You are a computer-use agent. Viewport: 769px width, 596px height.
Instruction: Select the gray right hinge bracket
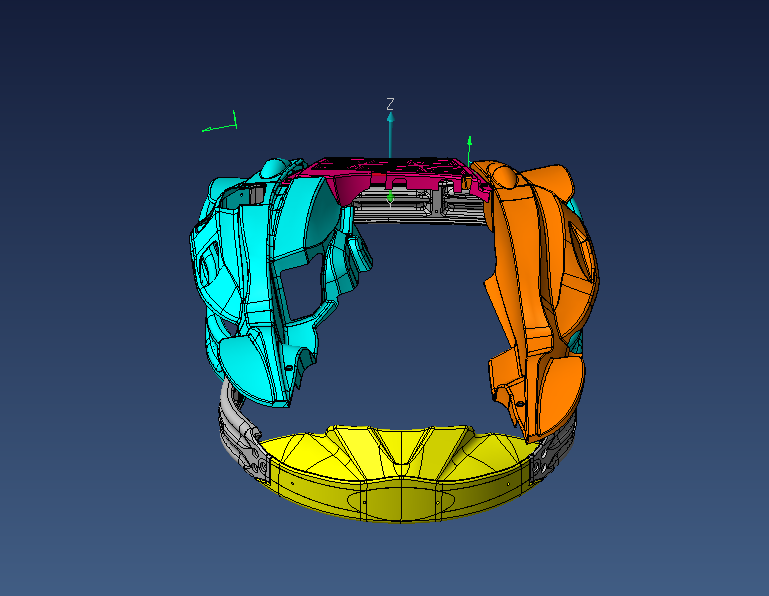pyautogui.click(x=552, y=454)
